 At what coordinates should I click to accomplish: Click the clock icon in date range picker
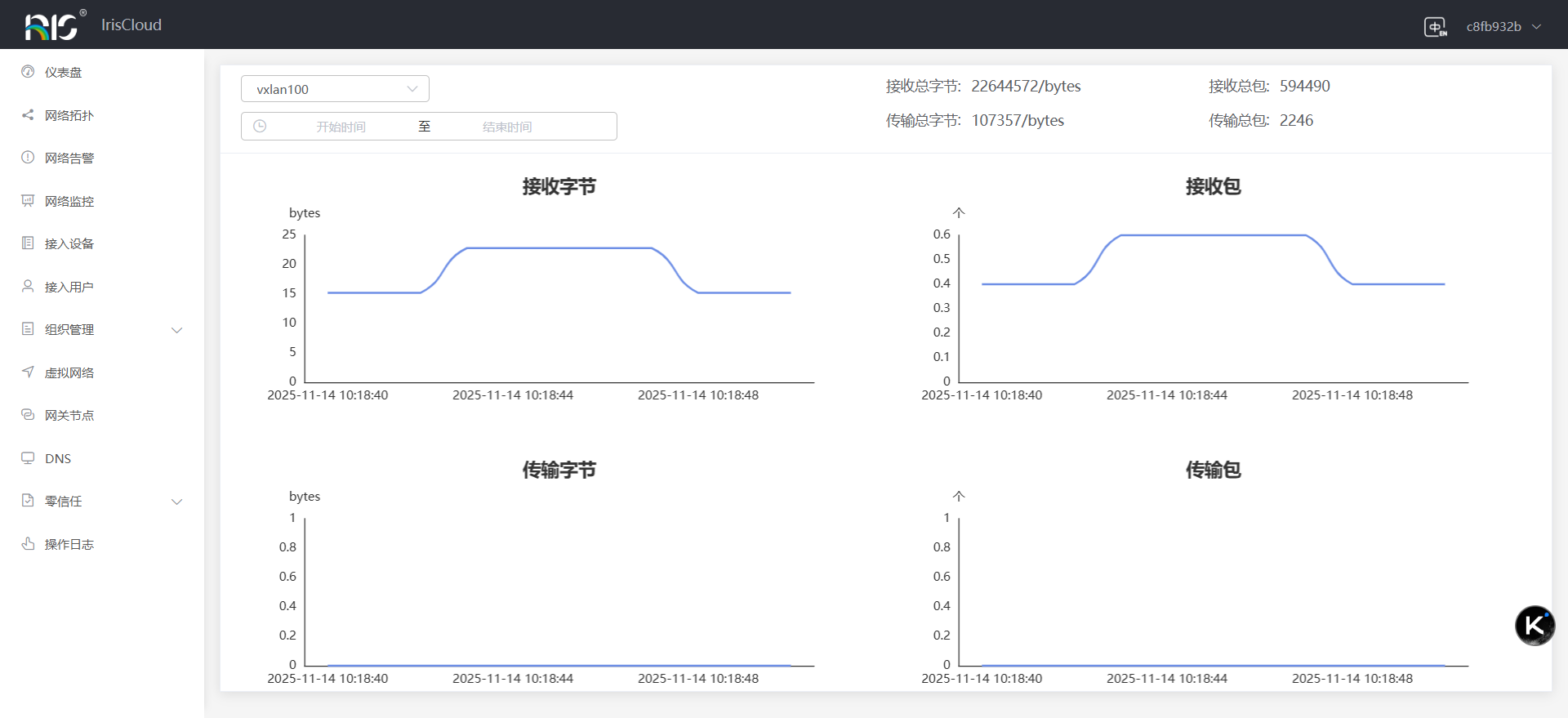tap(260, 127)
